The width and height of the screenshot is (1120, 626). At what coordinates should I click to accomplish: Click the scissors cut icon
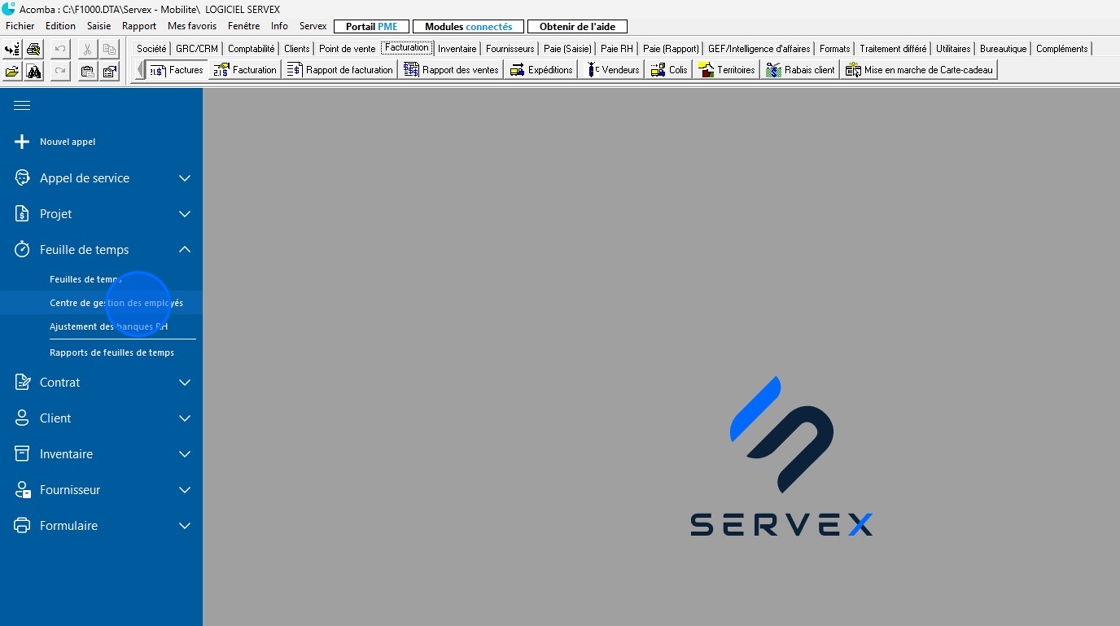(87, 49)
